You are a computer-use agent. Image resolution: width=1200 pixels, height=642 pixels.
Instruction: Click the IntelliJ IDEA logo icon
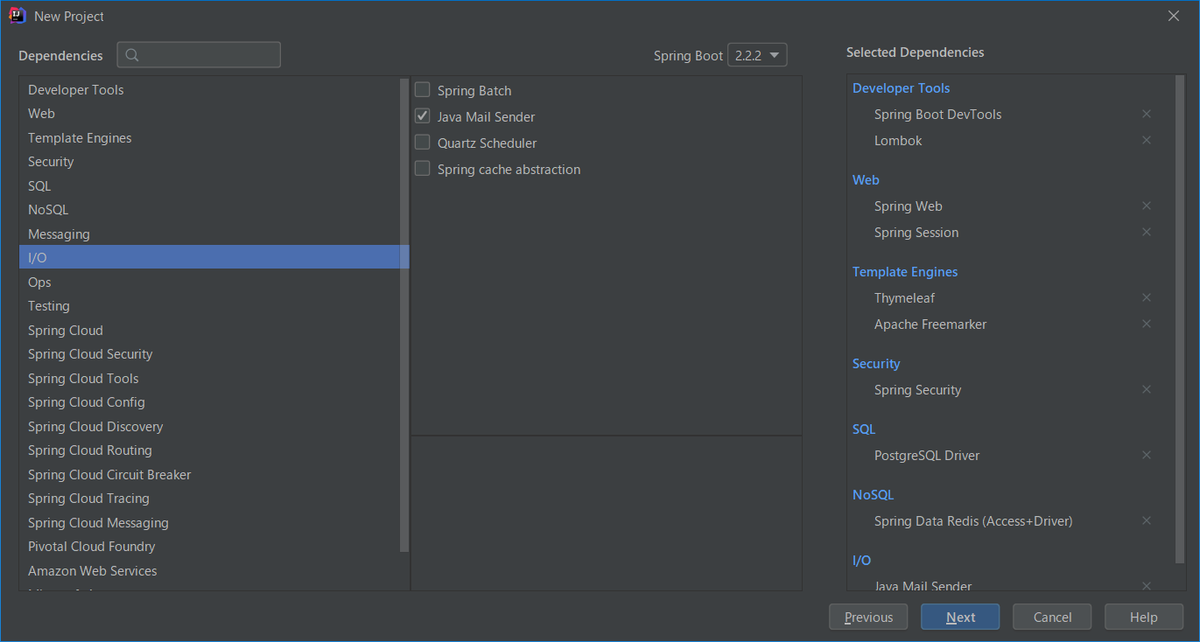click(17, 16)
